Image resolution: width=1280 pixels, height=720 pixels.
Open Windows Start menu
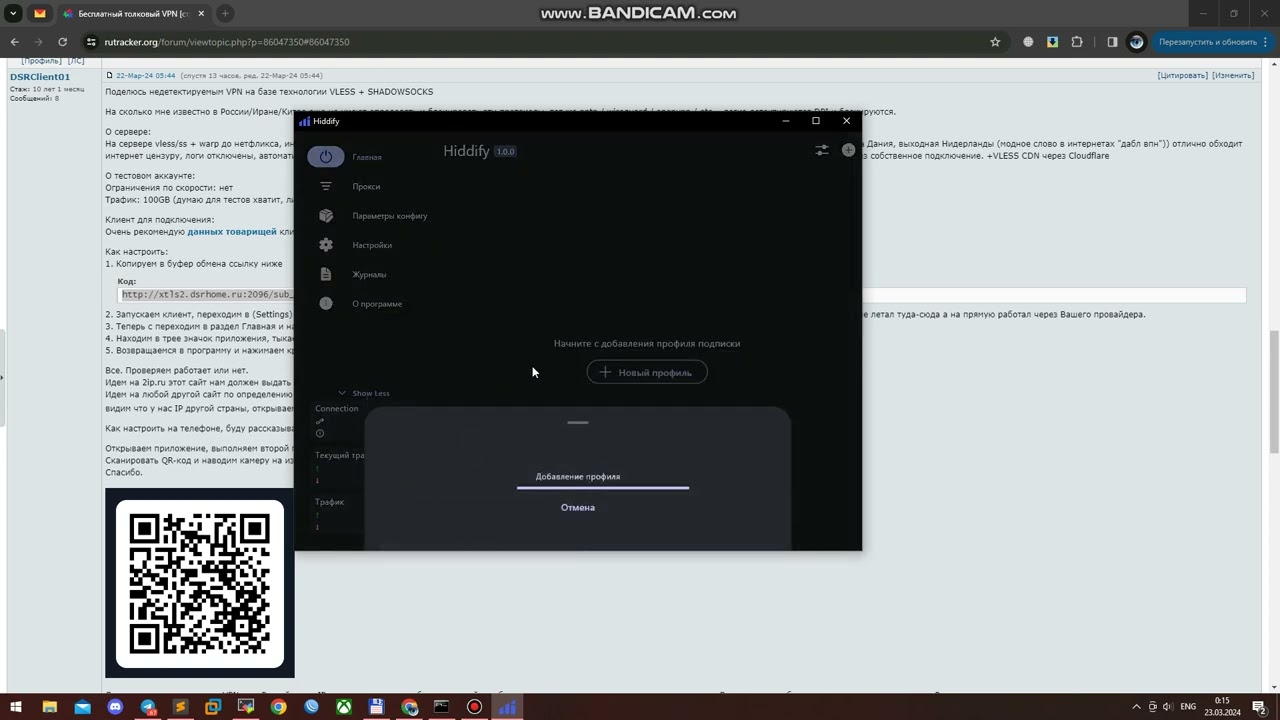16,707
